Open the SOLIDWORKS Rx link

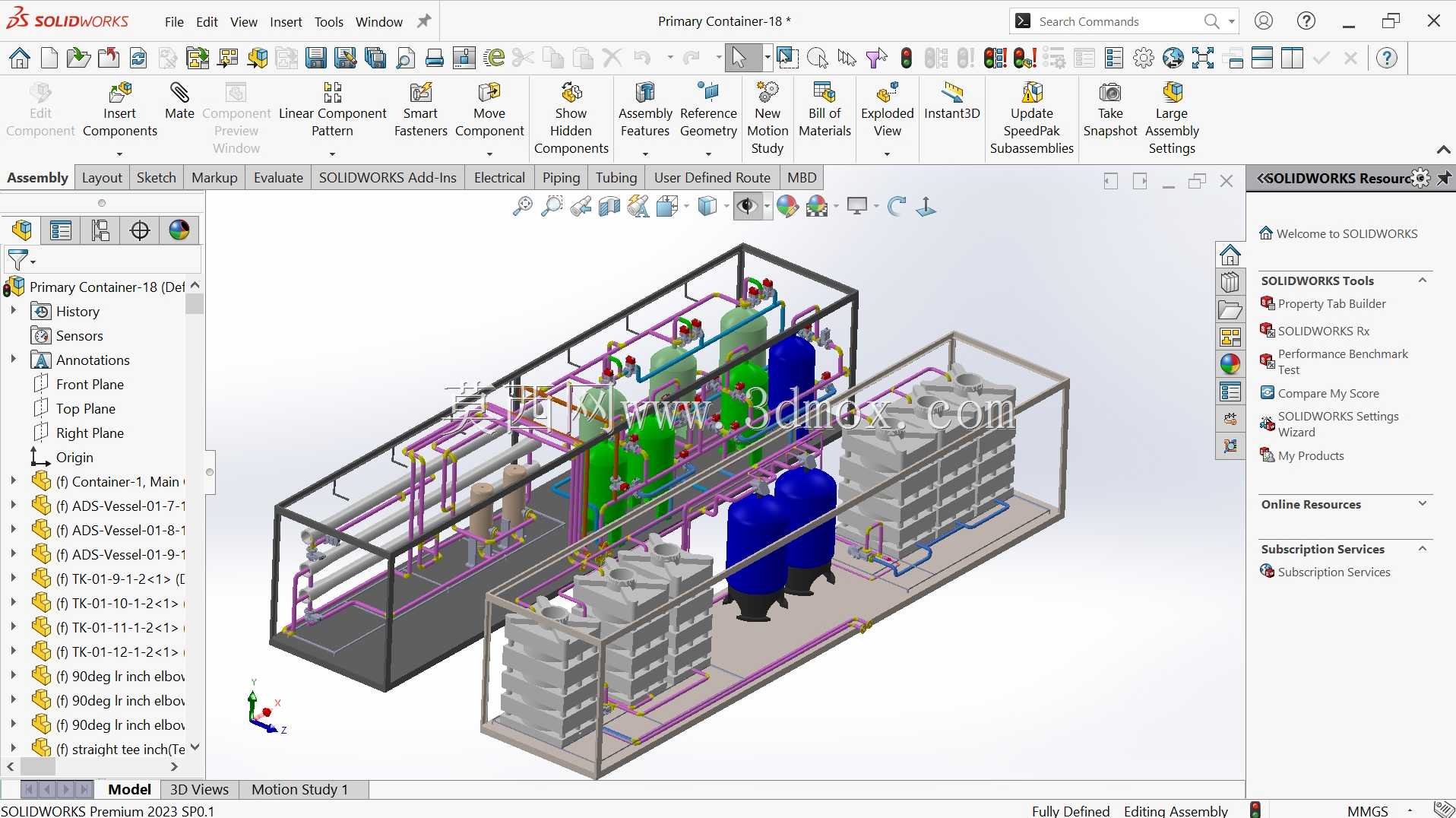(x=1323, y=331)
